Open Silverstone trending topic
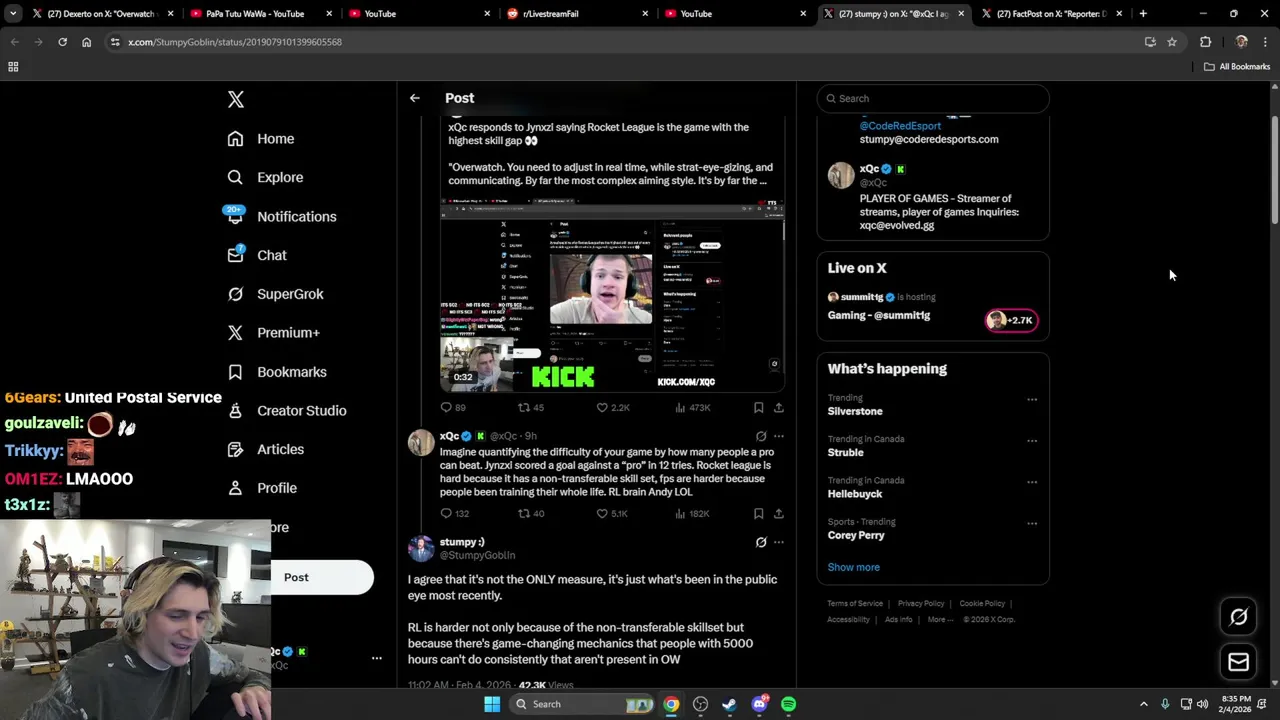Screen dimensions: 1280x720 855,411
